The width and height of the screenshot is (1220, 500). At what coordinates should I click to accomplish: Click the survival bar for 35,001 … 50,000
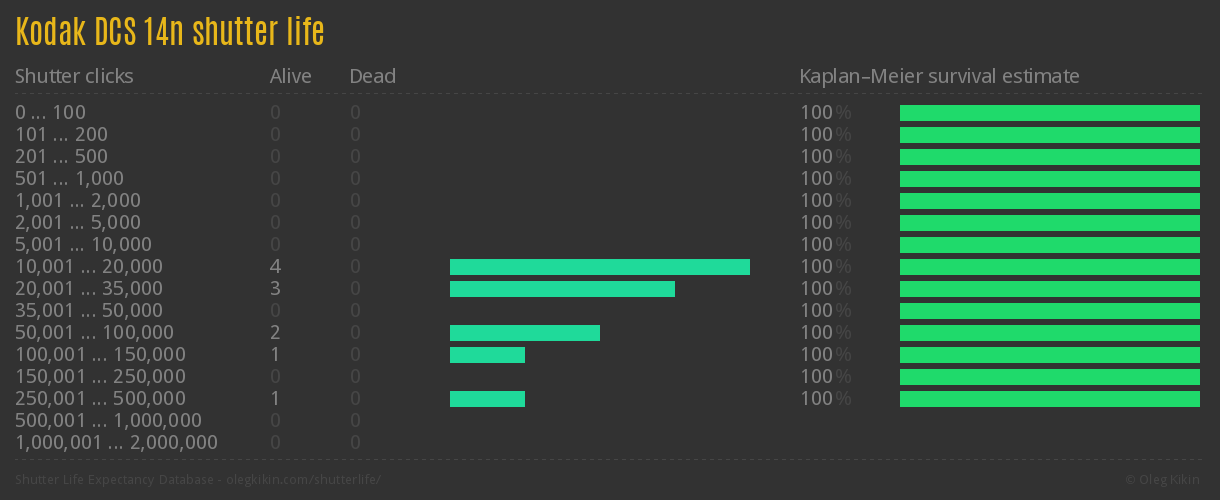point(1050,311)
